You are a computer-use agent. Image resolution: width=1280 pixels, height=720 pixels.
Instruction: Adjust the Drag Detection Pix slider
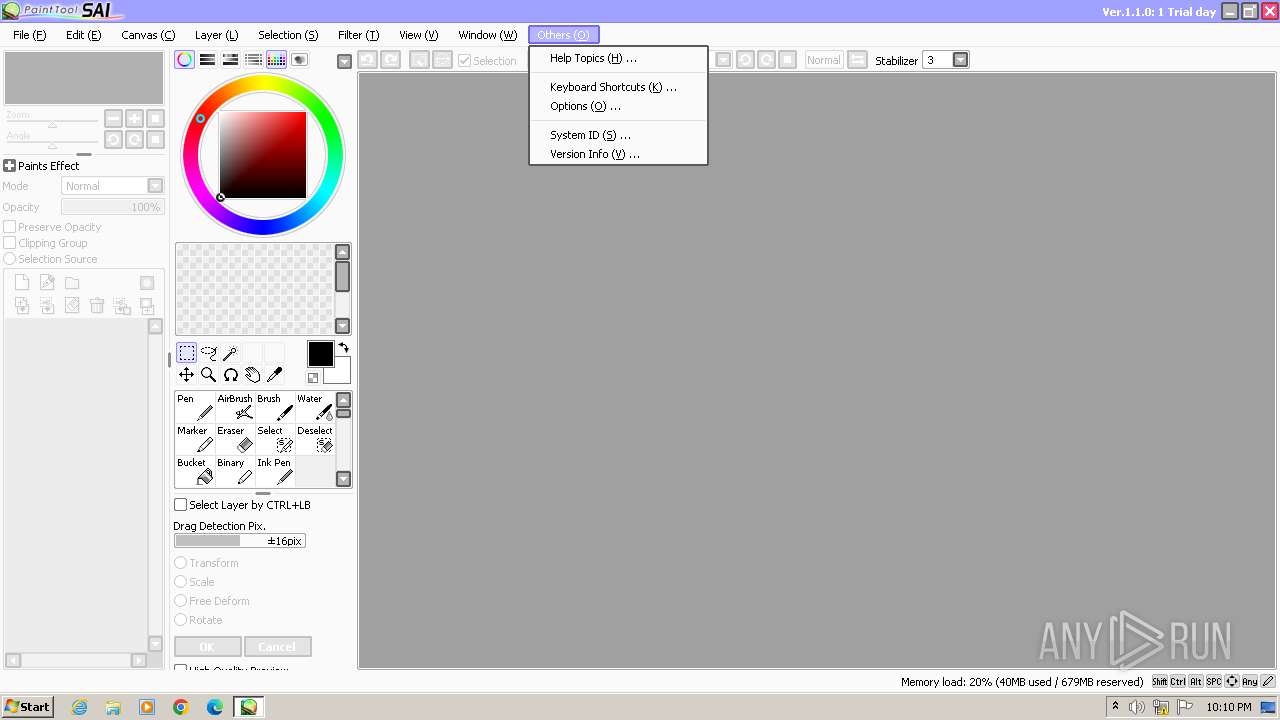pos(240,541)
